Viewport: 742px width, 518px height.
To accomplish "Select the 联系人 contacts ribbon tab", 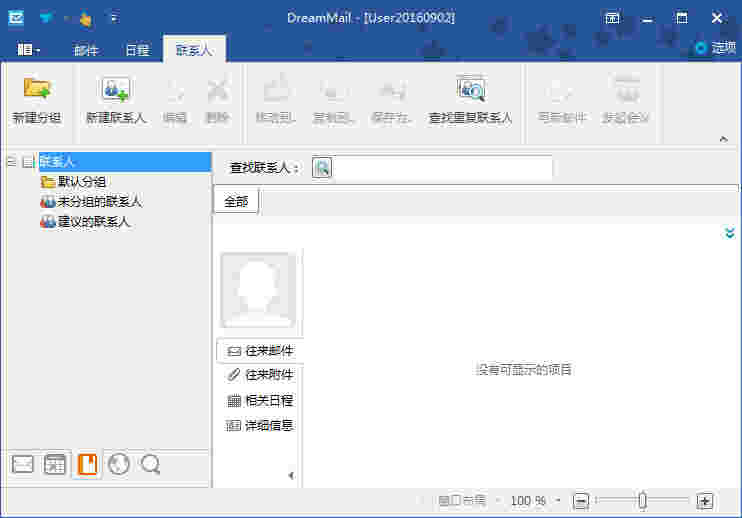I will 194,49.
